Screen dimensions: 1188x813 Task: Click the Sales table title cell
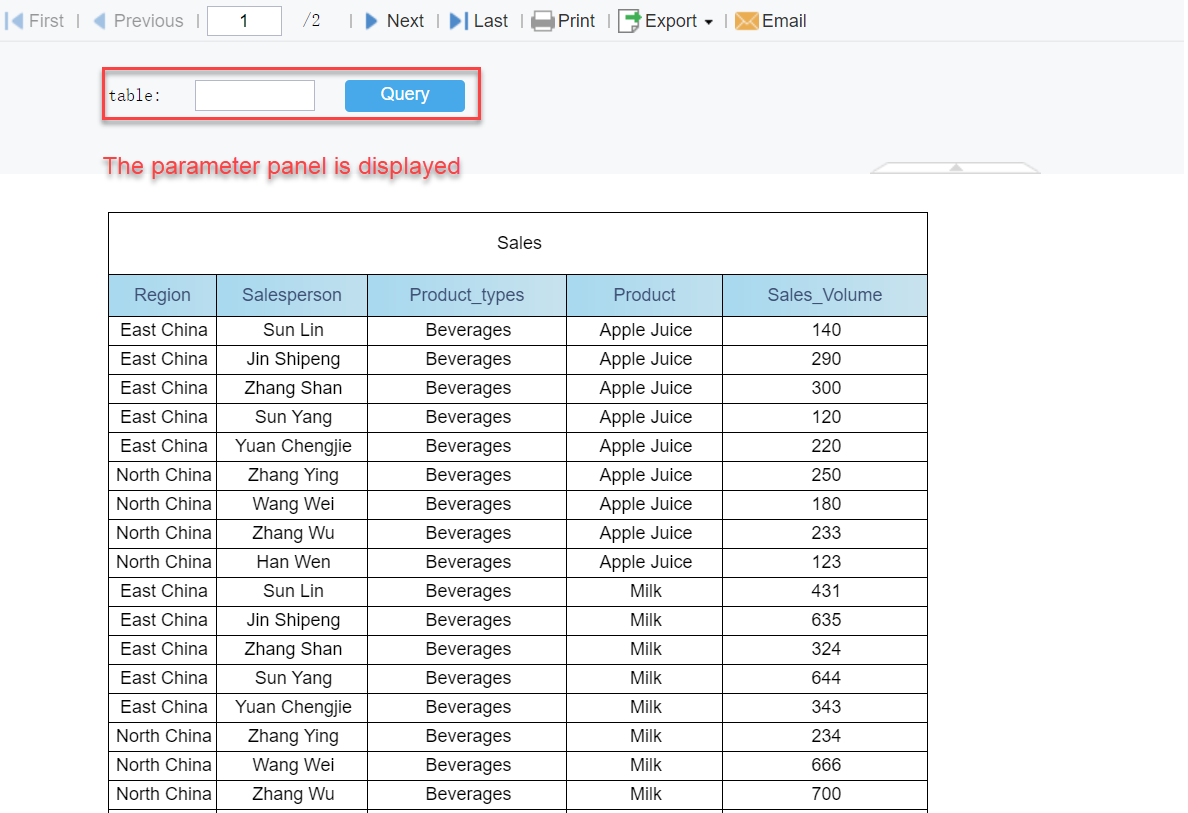pos(517,242)
